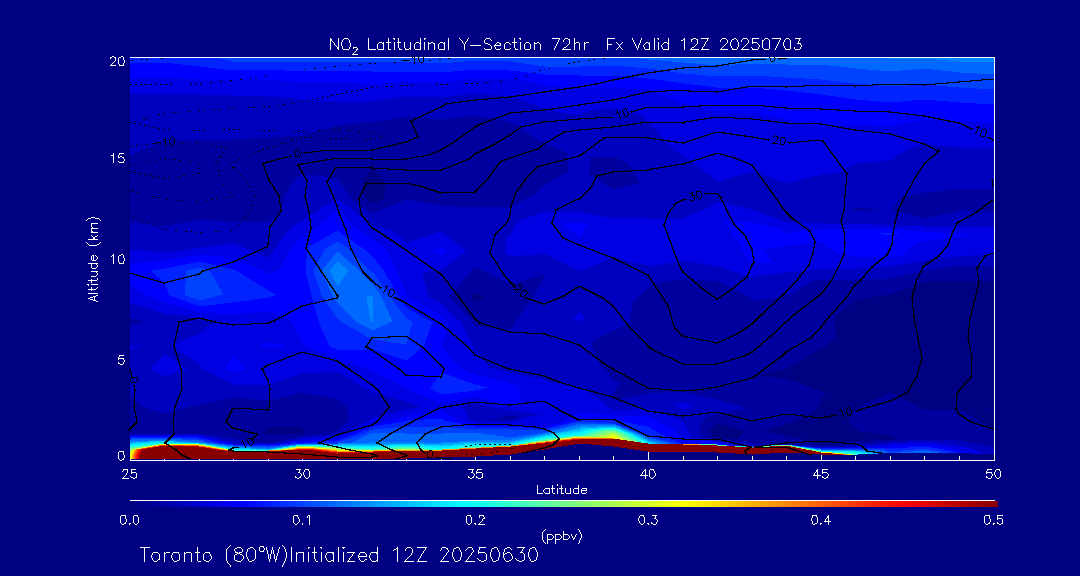This screenshot has height=576, width=1080.
Task: Select the altitude axis tick label 5
Action: 121,360
